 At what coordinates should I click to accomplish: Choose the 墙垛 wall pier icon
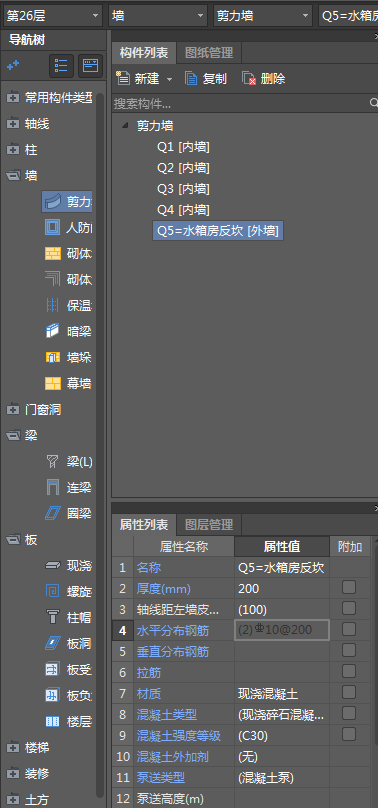pos(53,357)
